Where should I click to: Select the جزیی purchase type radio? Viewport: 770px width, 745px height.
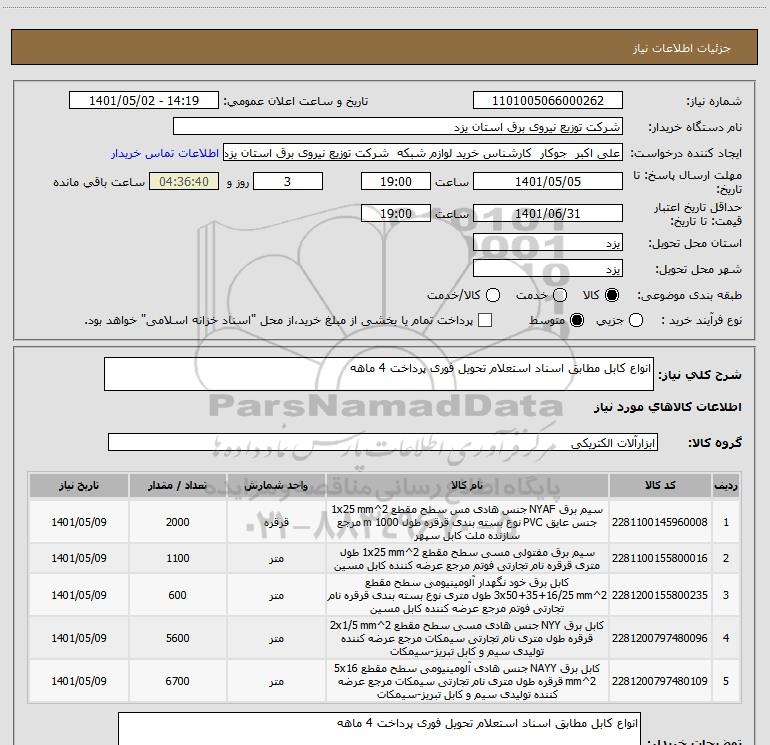click(636, 320)
